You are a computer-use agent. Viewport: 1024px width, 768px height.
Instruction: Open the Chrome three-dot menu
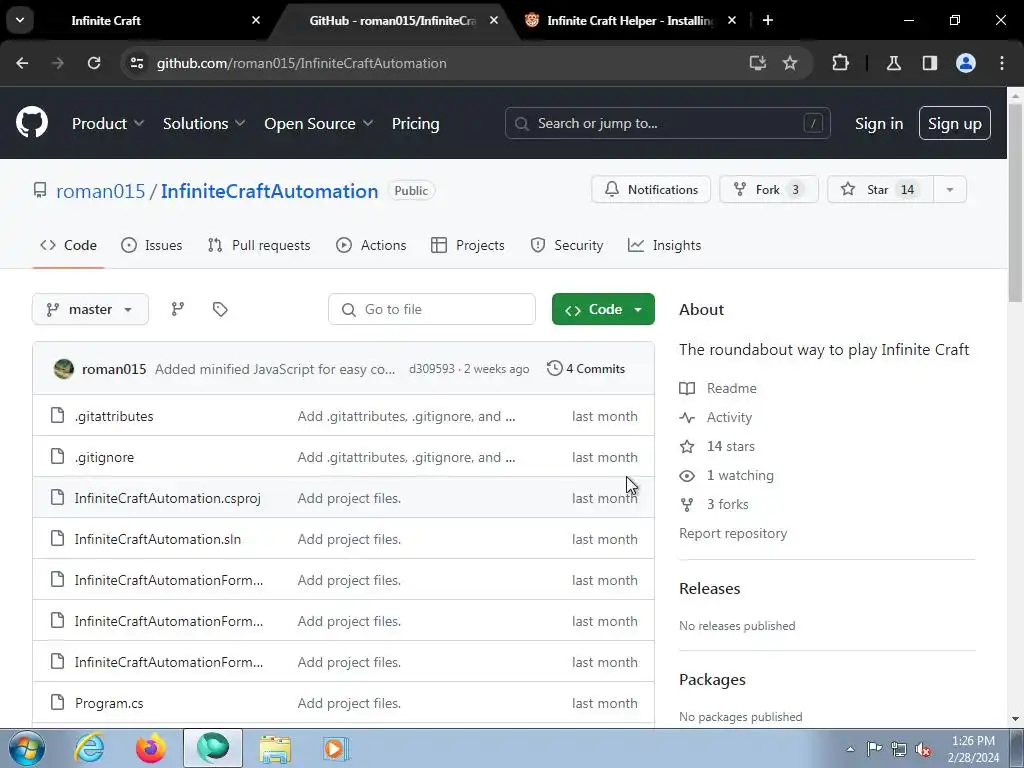(1002, 63)
